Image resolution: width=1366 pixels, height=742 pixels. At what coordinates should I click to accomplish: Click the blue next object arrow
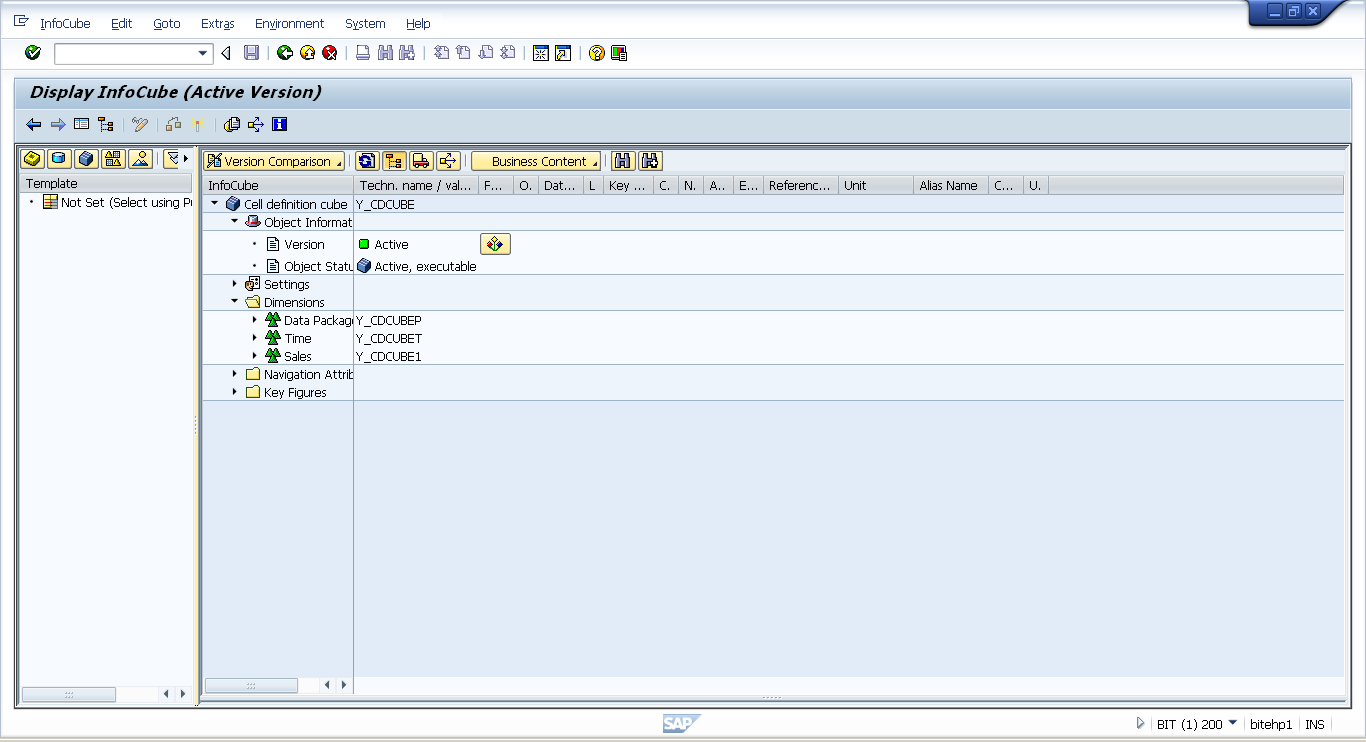coord(58,124)
